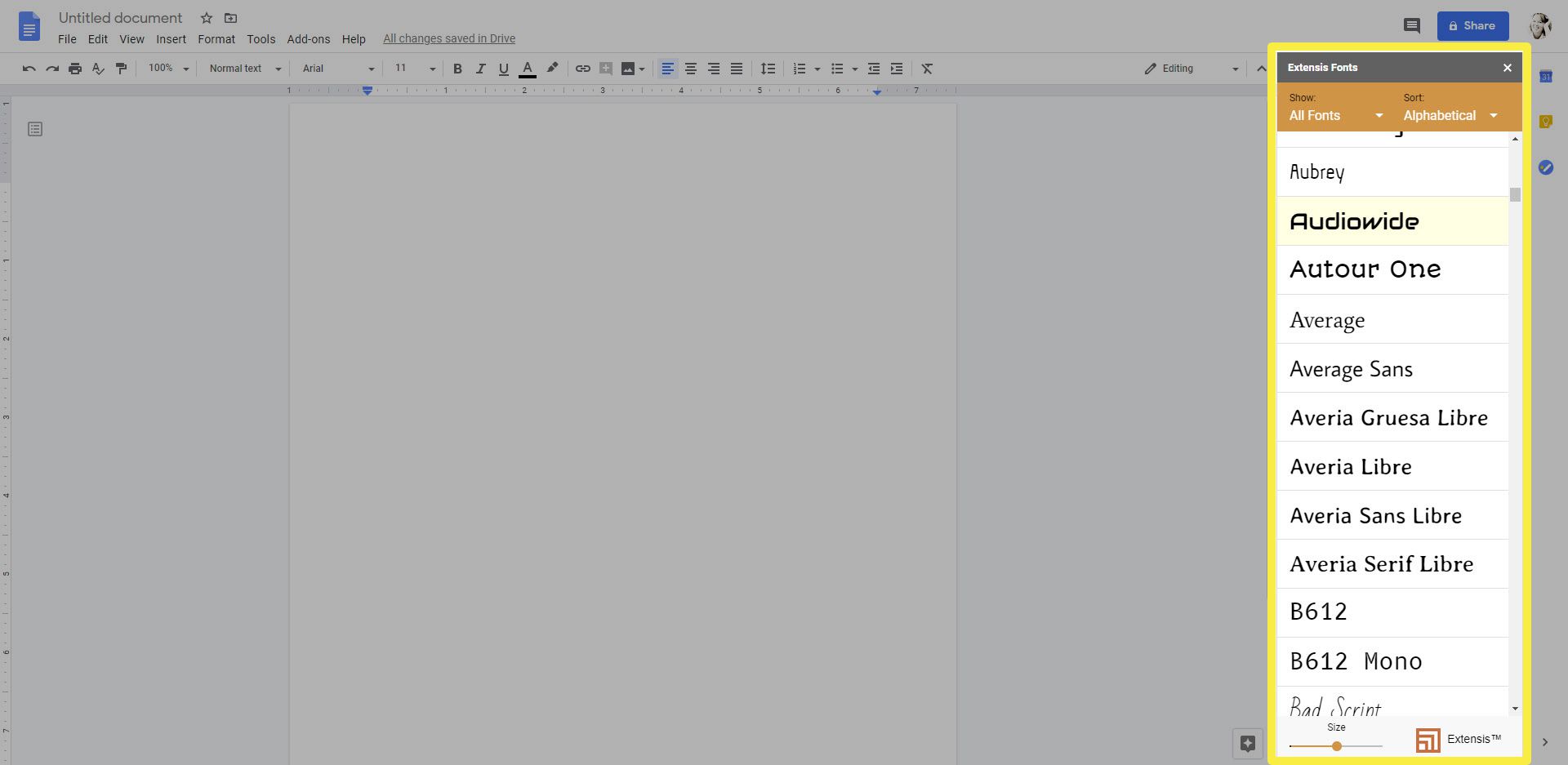This screenshot has height=765, width=1568.
Task: Open the font size dropdown
Action: point(415,69)
